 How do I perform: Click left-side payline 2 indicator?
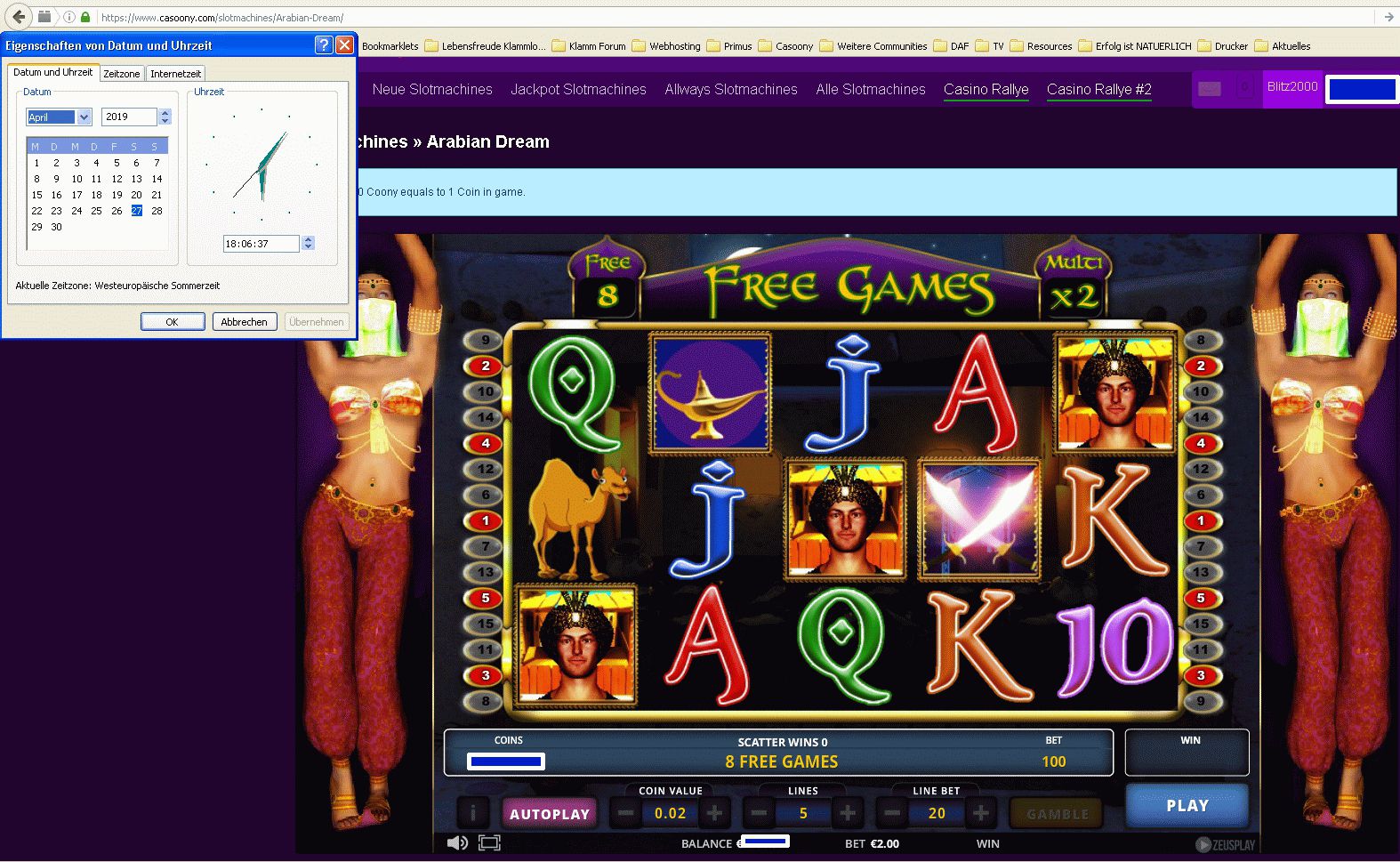tap(486, 366)
